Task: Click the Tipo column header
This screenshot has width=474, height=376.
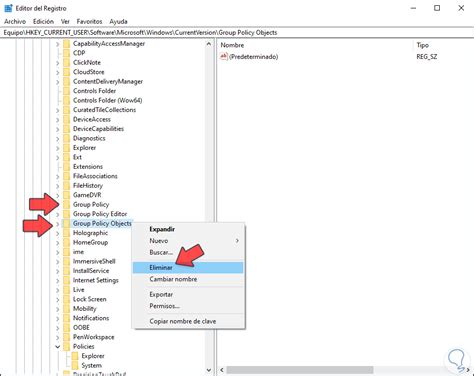Action: tap(423, 45)
